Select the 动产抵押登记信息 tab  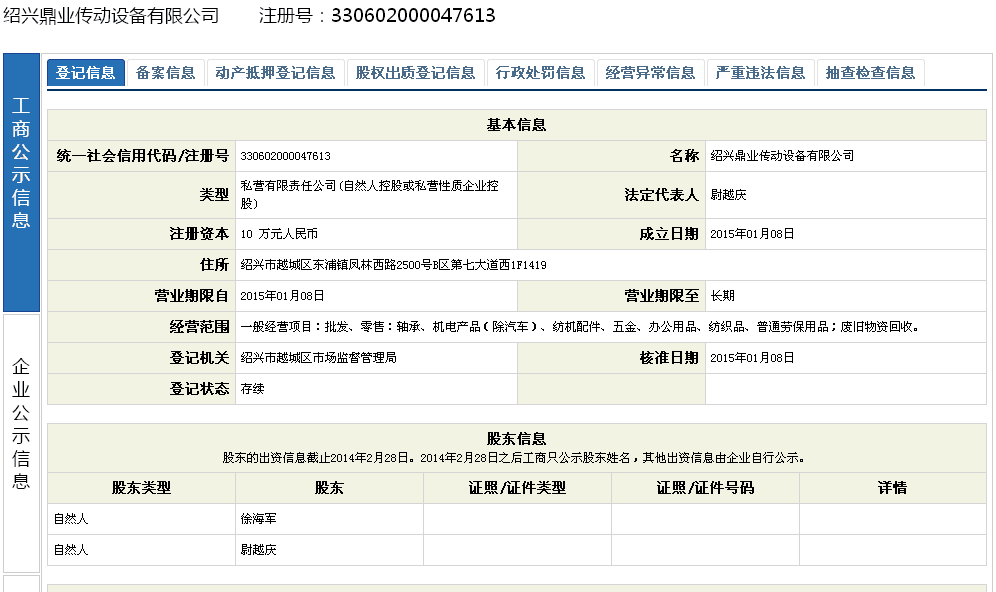coord(275,73)
